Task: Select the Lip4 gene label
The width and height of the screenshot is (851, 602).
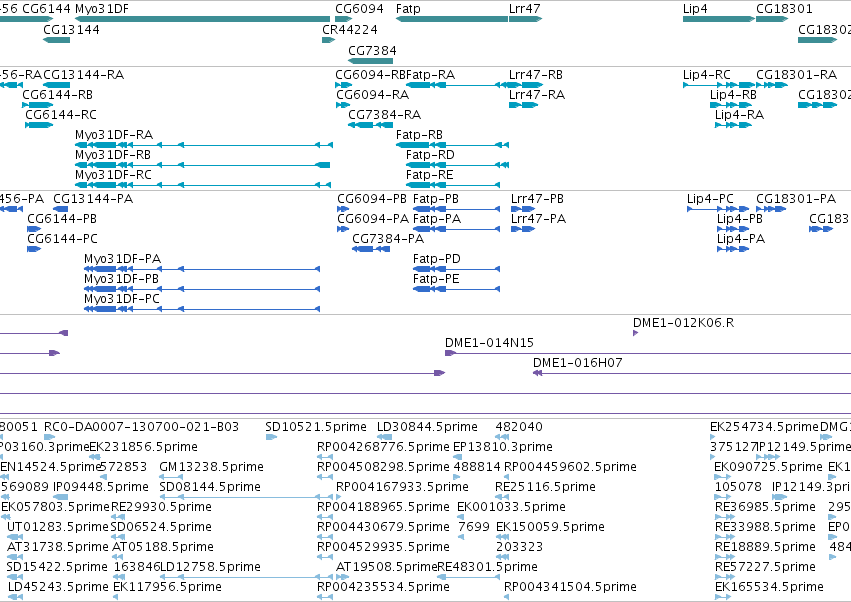Action: [x=695, y=9]
